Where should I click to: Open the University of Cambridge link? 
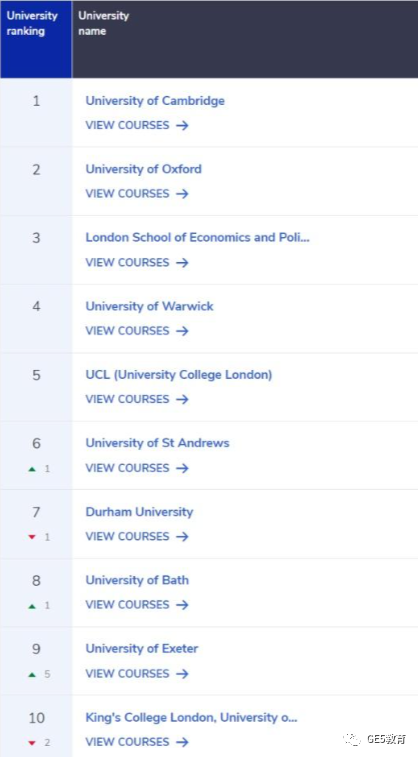coord(155,101)
